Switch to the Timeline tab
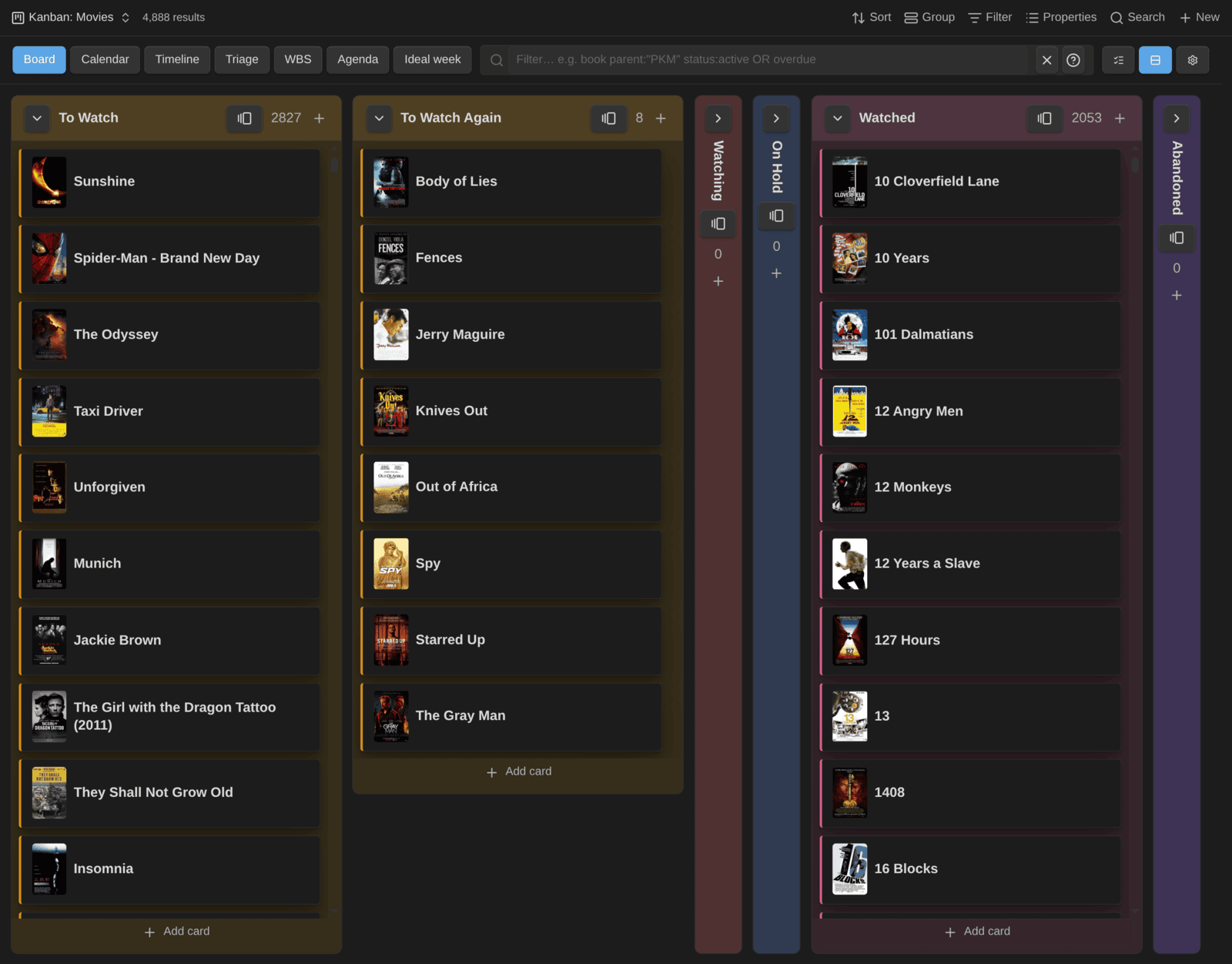This screenshot has height=964, width=1232. click(x=177, y=59)
